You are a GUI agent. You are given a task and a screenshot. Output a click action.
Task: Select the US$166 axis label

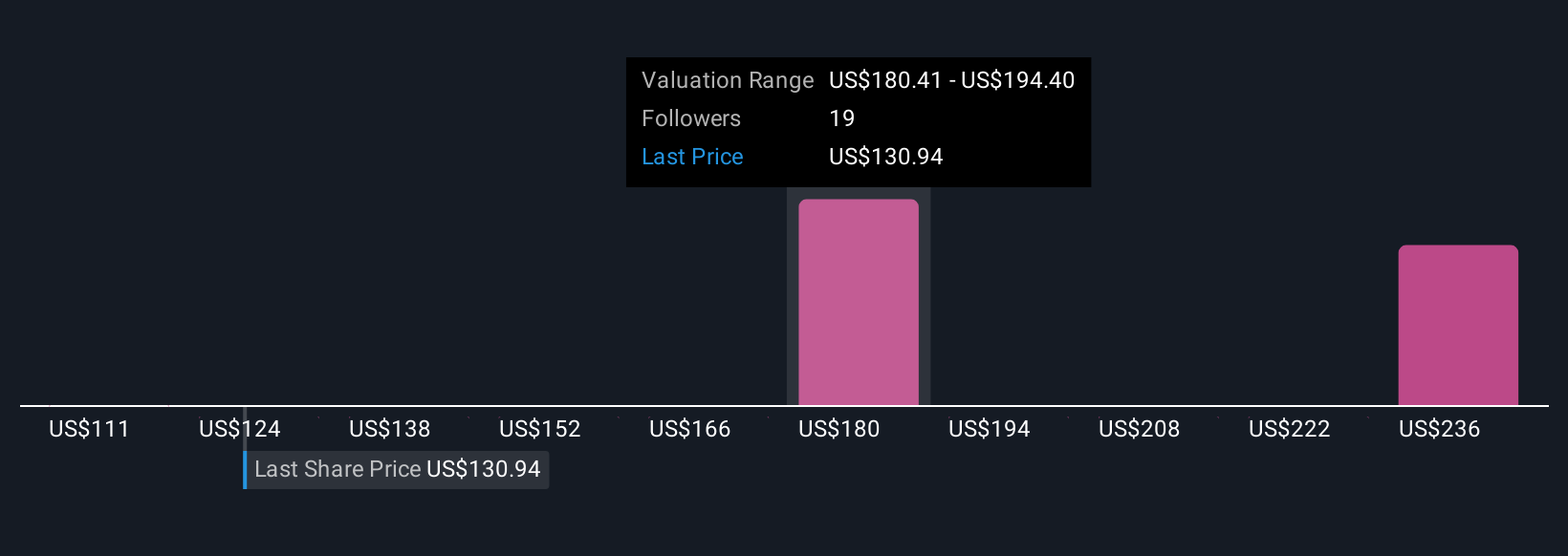point(690,429)
